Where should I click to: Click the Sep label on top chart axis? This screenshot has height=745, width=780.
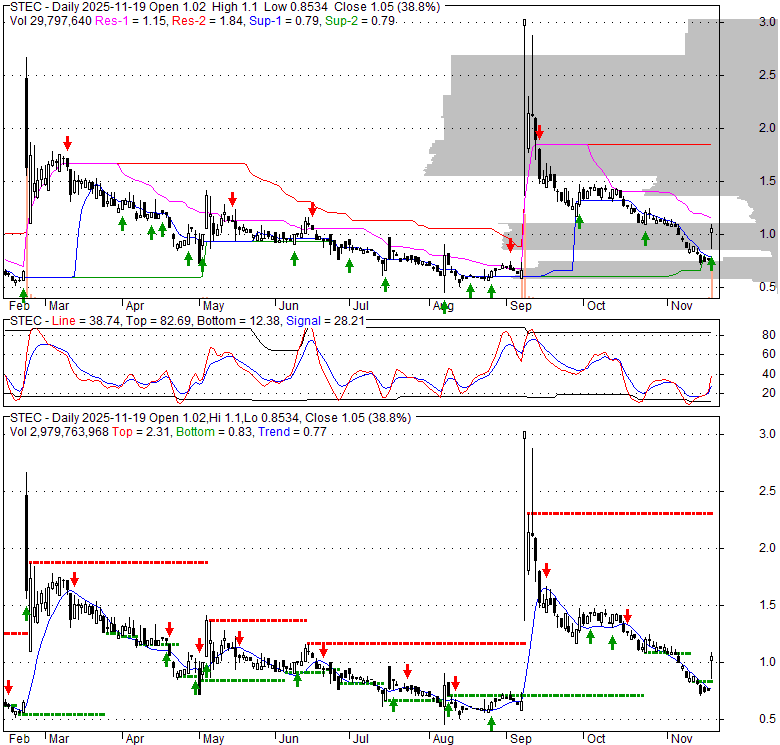pyautogui.click(x=521, y=306)
